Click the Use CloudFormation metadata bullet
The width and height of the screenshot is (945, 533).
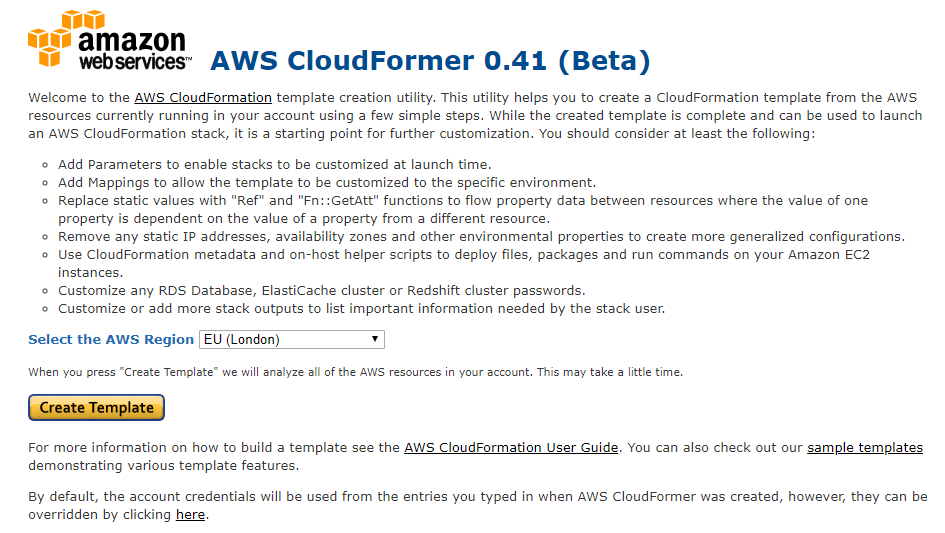[464, 263]
